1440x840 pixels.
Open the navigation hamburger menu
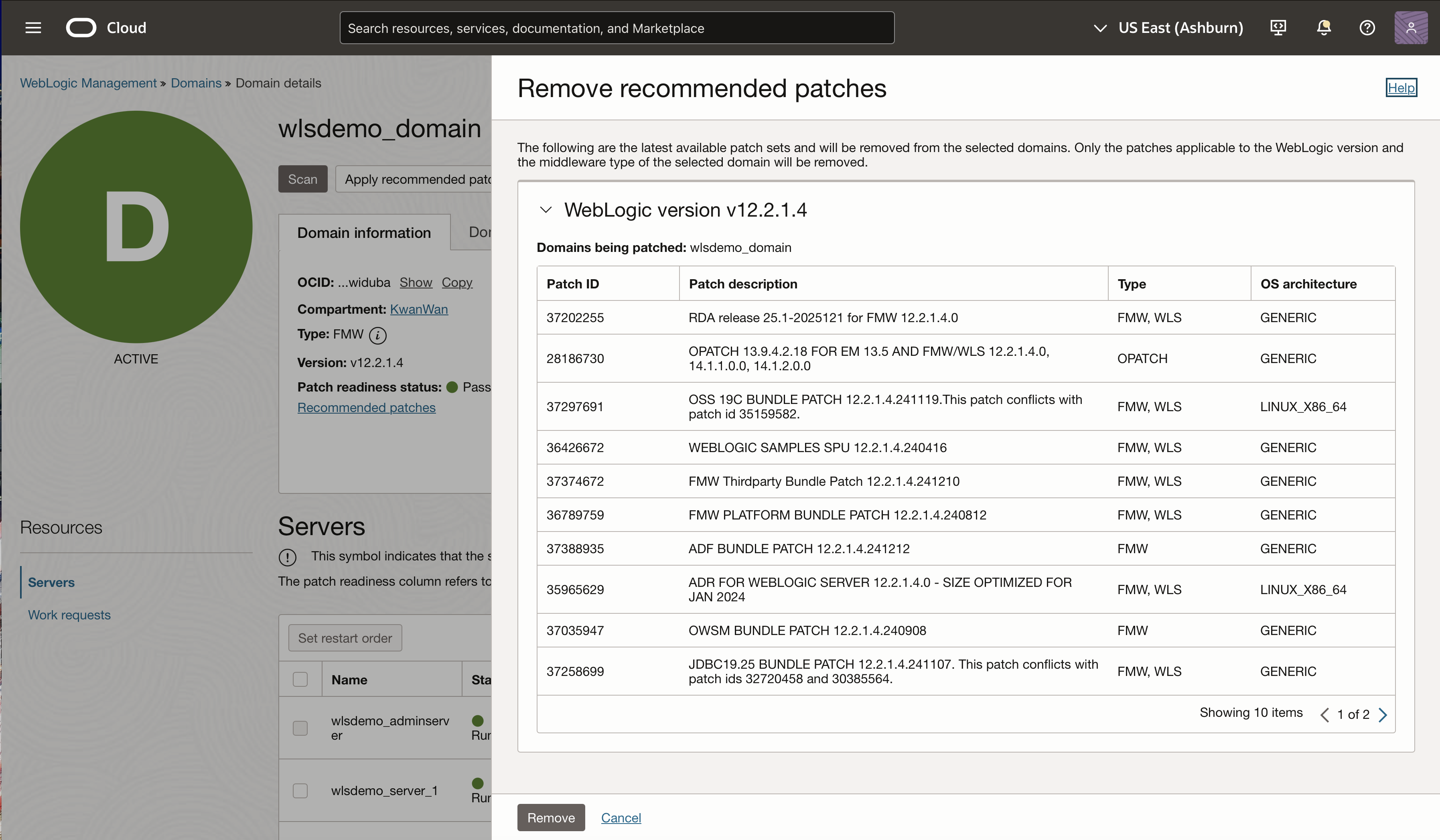[33, 27]
